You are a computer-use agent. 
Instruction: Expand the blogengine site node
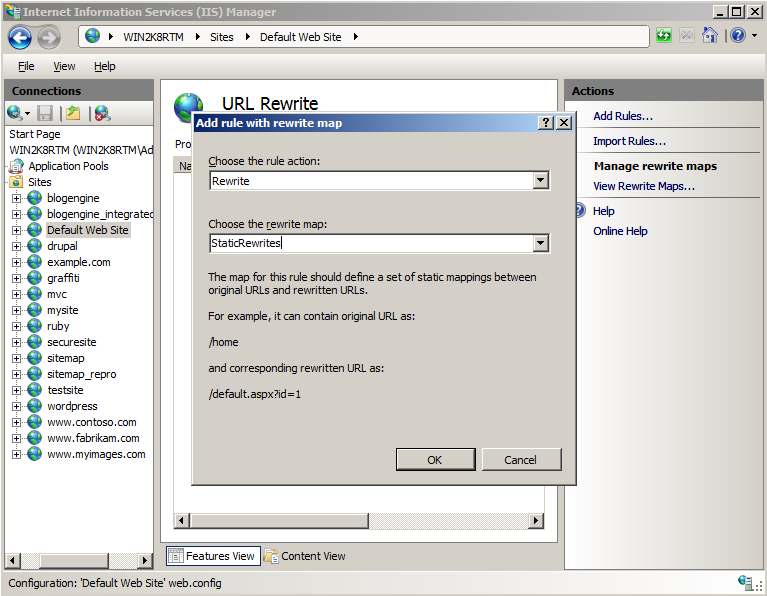click(x=17, y=198)
